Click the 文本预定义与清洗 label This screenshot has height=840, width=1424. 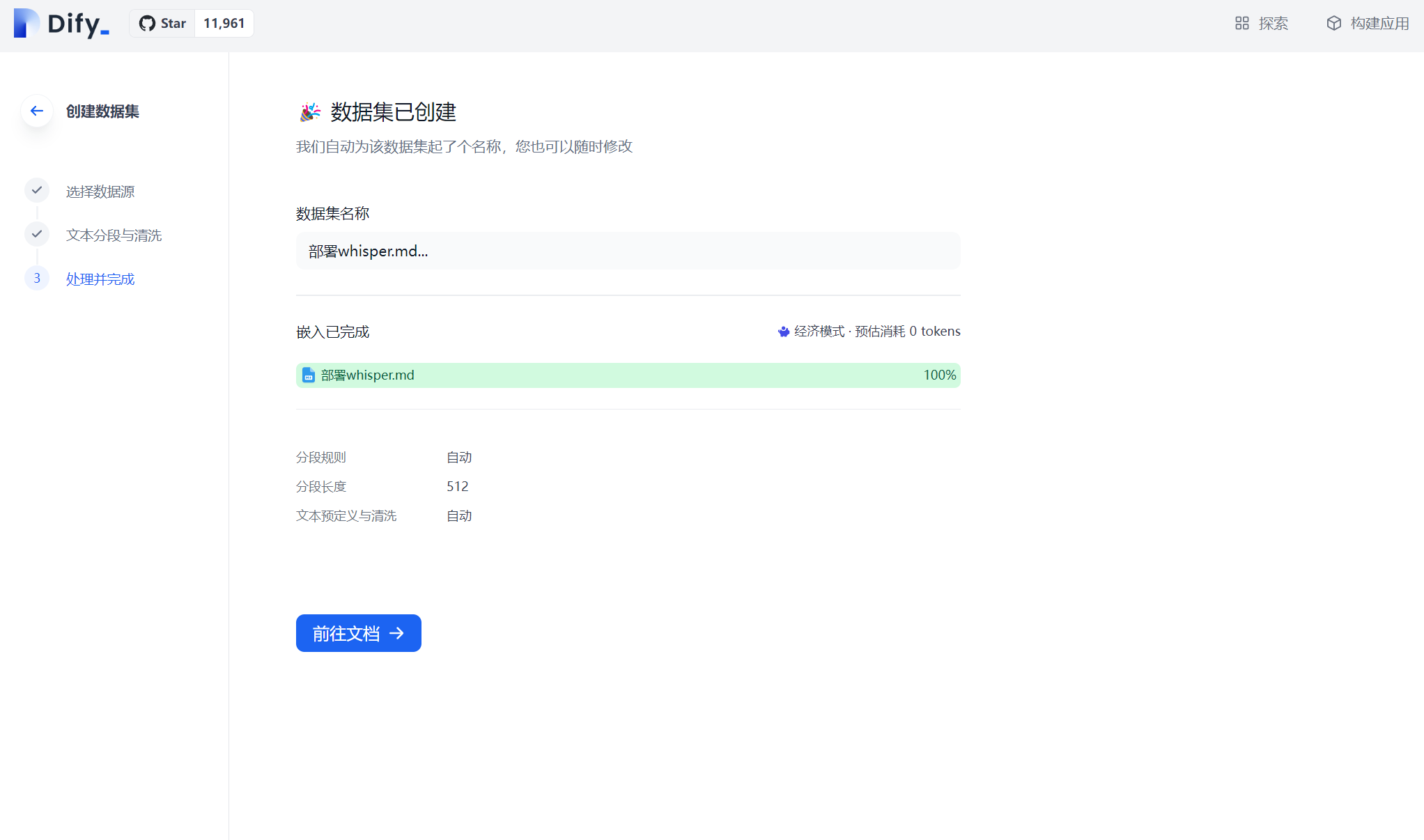pyautogui.click(x=346, y=516)
